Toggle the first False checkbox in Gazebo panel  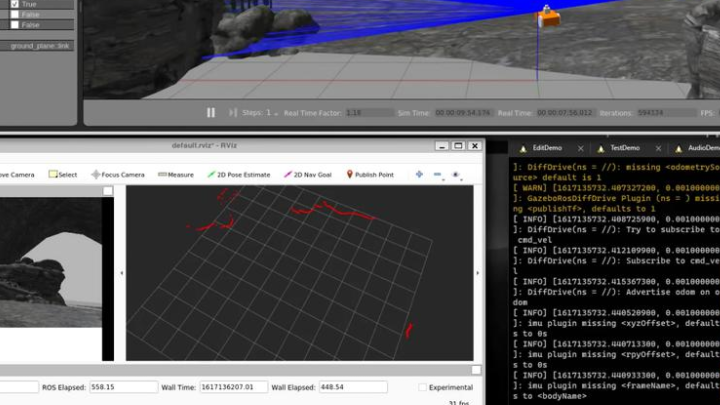pos(15,14)
